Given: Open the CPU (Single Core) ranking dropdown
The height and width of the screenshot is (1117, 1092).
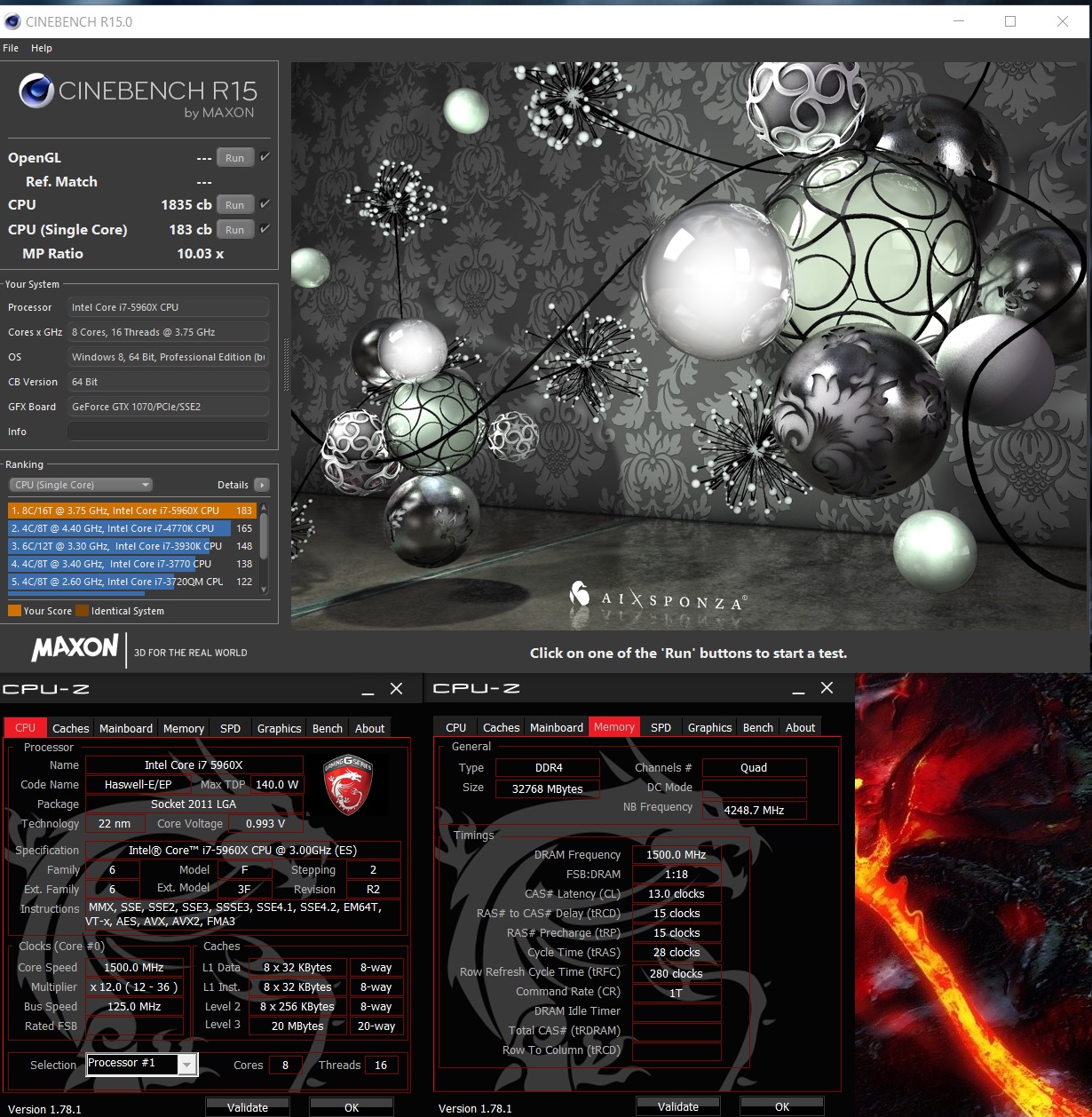Looking at the screenshot, I should [81, 485].
